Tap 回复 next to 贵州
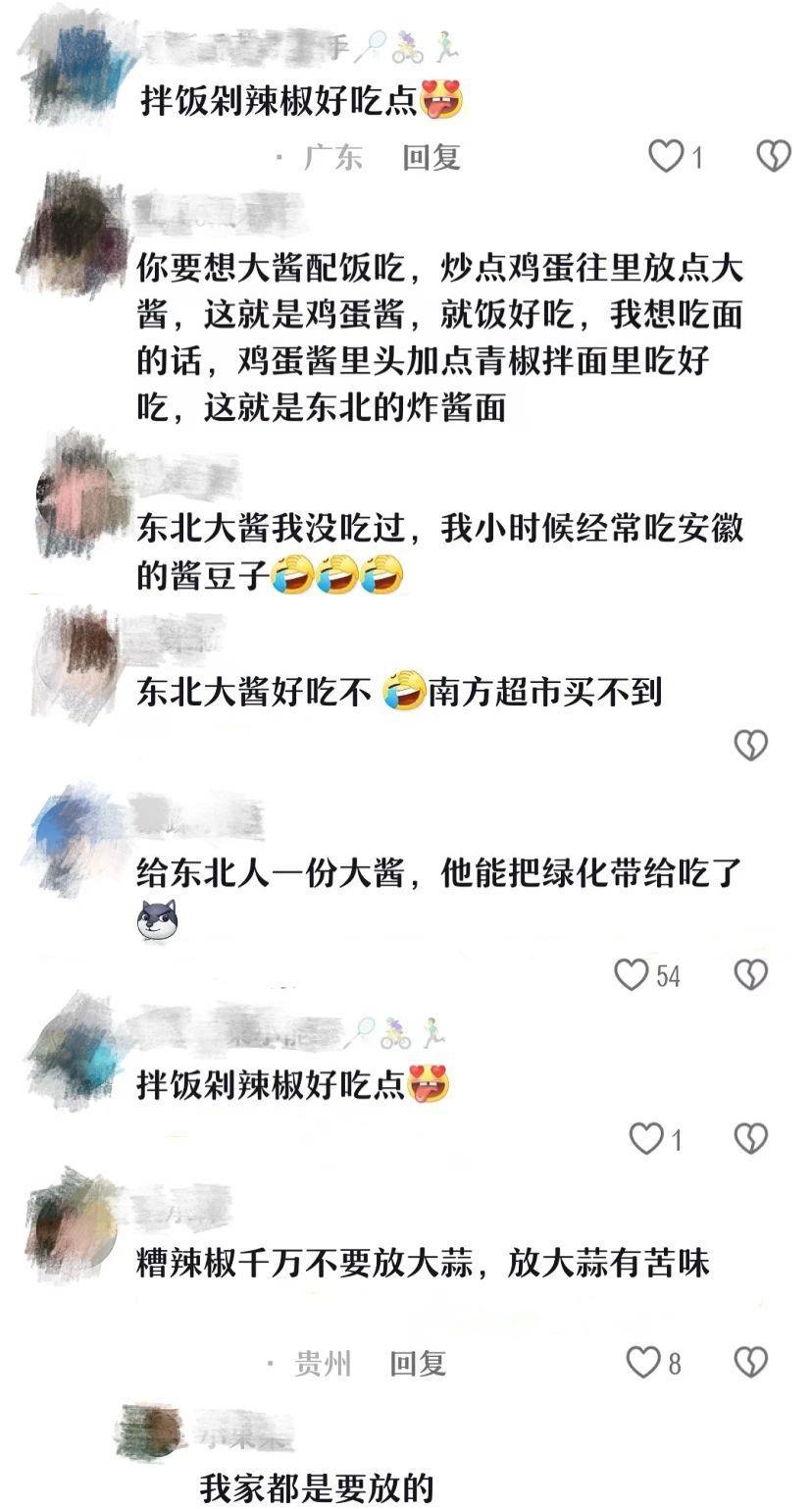Viewport: 812px width, 1509px height. click(x=418, y=1363)
